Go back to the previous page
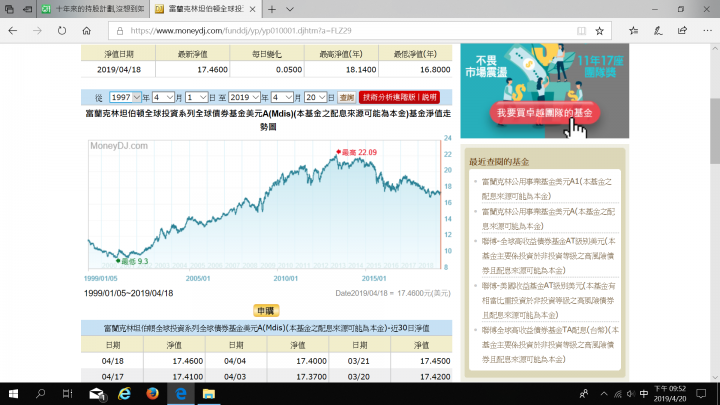 pos(12,31)
